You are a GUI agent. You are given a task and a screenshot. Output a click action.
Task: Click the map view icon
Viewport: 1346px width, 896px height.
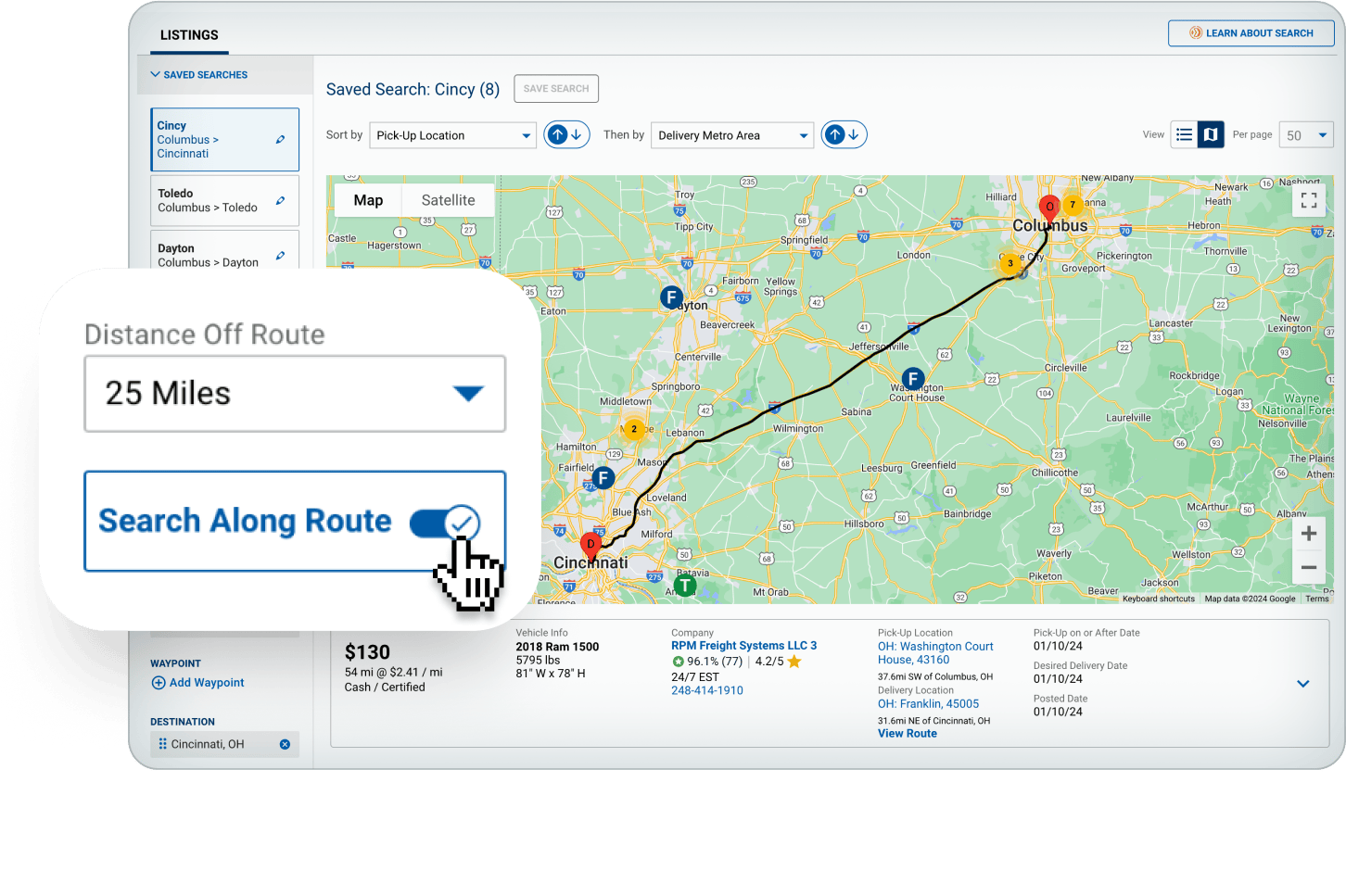(1210, 135)
